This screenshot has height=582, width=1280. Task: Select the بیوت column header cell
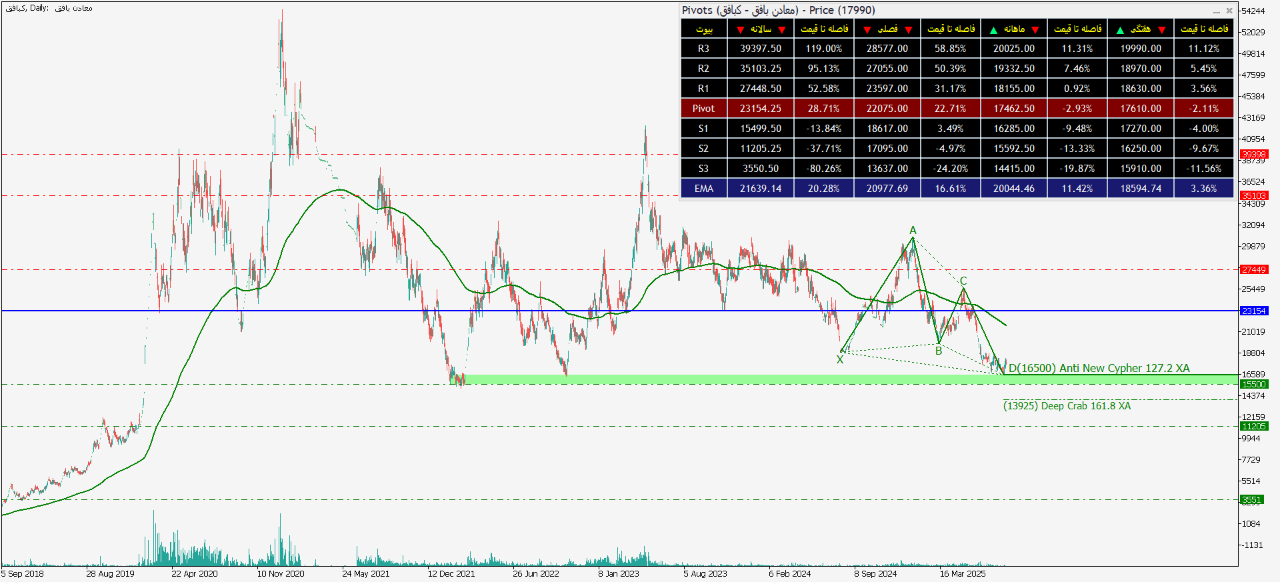[x=704, y=30]
